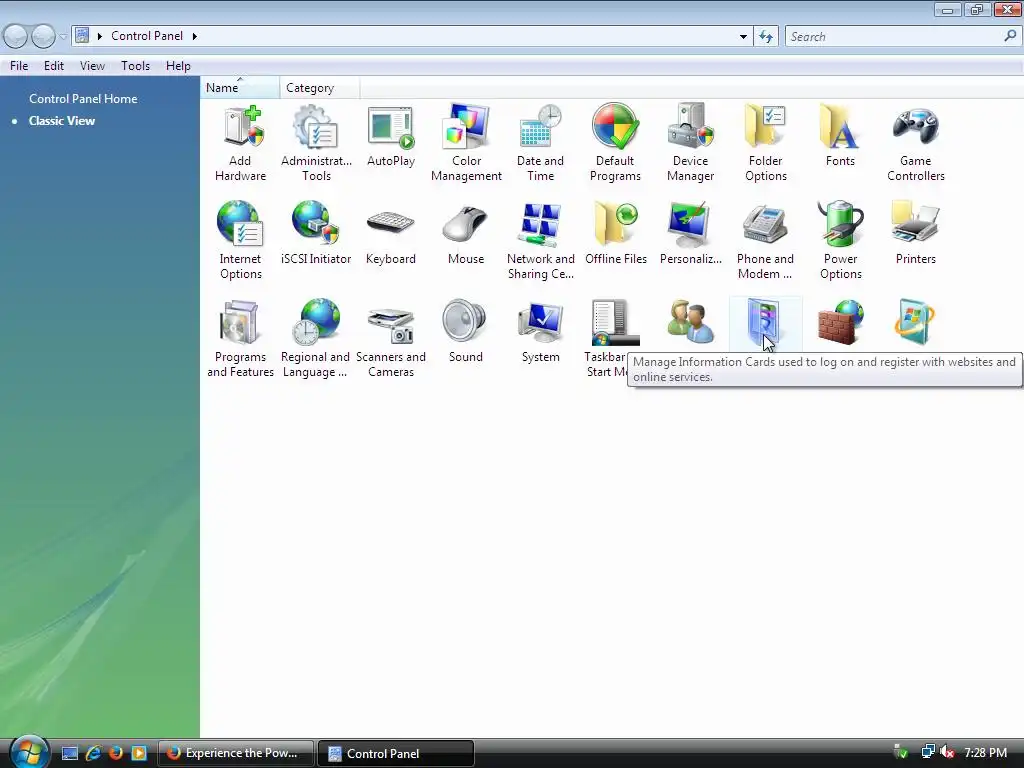Click Show Desktop in Quick Launch
Image resolution: width=1024 pixels, height=768 pixels.
(x=70, y=753)
